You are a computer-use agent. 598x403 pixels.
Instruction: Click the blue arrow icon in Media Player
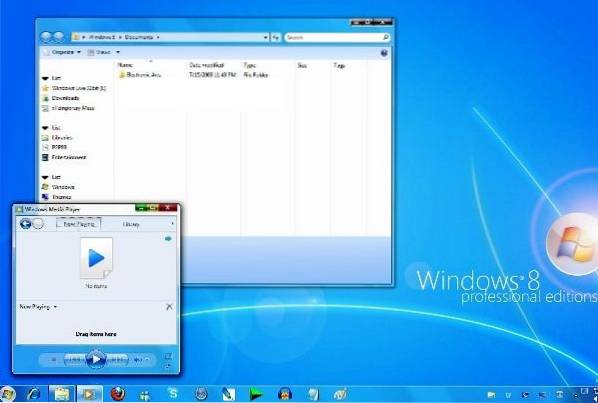[x=168, y=239]
